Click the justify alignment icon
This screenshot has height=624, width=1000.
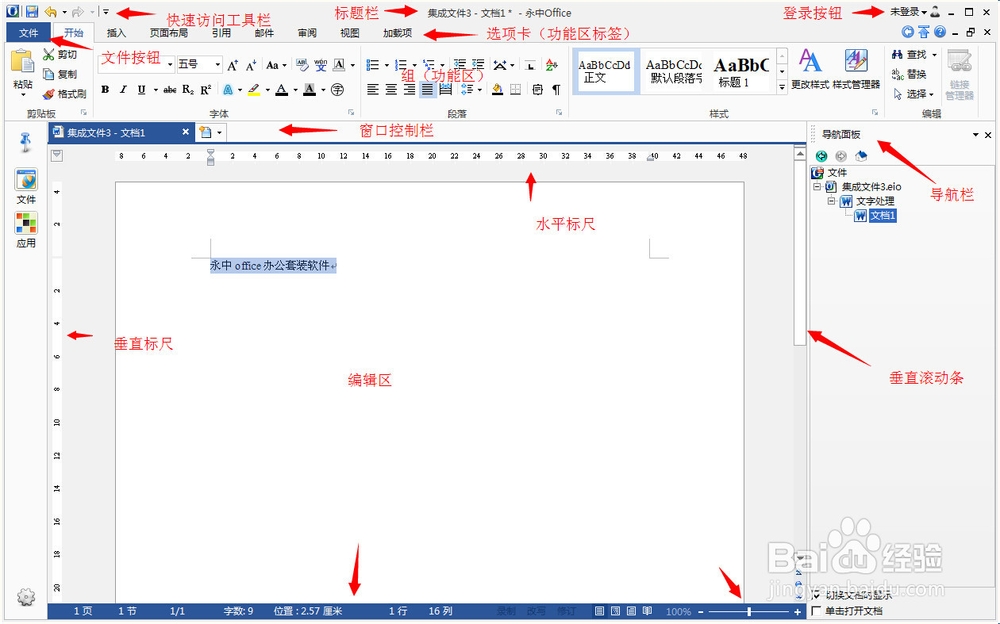tap(427, 90)
